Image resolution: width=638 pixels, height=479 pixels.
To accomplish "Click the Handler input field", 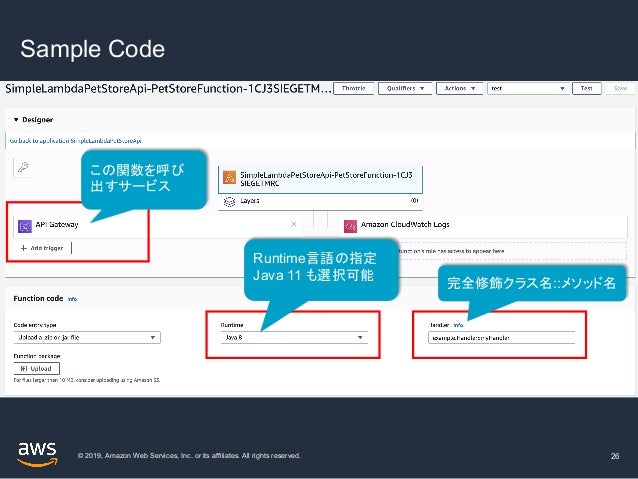I will point(501,338).
